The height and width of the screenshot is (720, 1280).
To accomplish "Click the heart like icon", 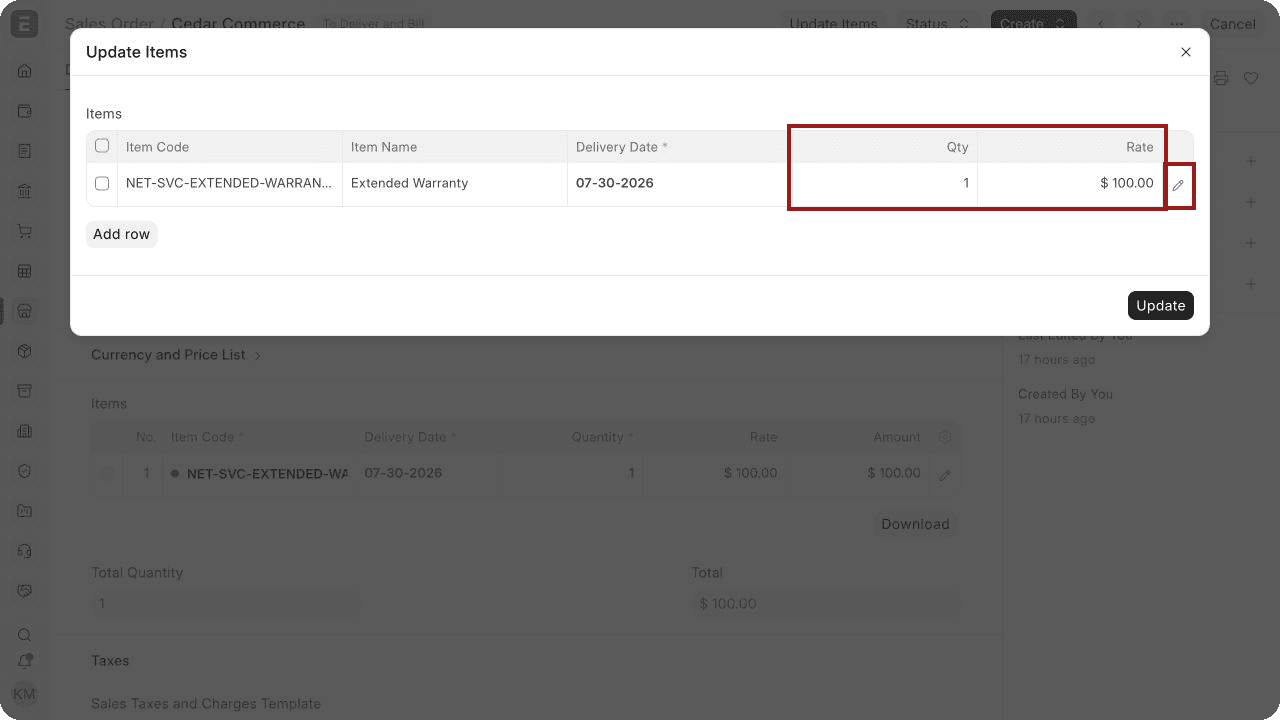I will (1251, 78).
